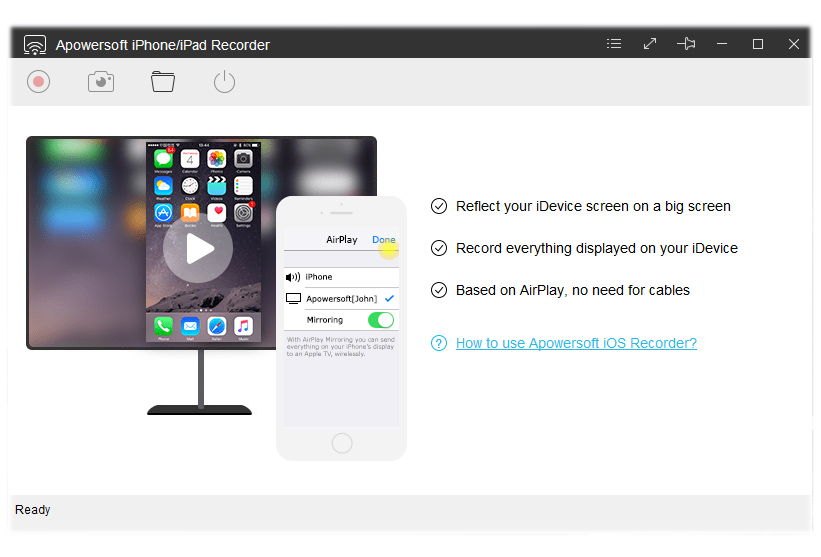The width and height of the screenshot is (821, 557).
Task: Enter full screen with diagonal arrows icon
Action: pos(650,44)
